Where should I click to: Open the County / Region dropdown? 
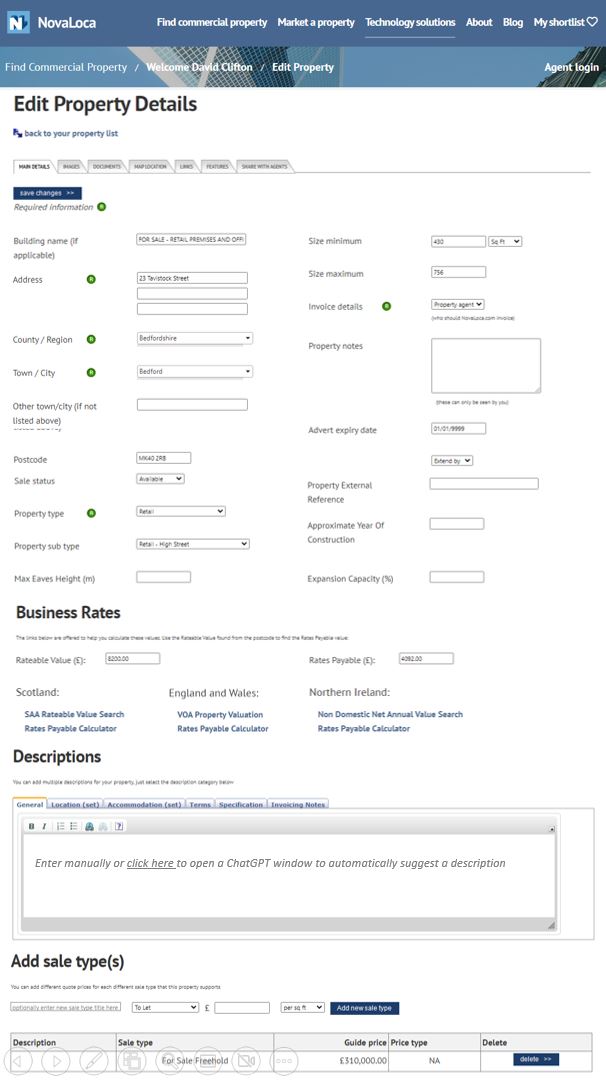point(194,338)
